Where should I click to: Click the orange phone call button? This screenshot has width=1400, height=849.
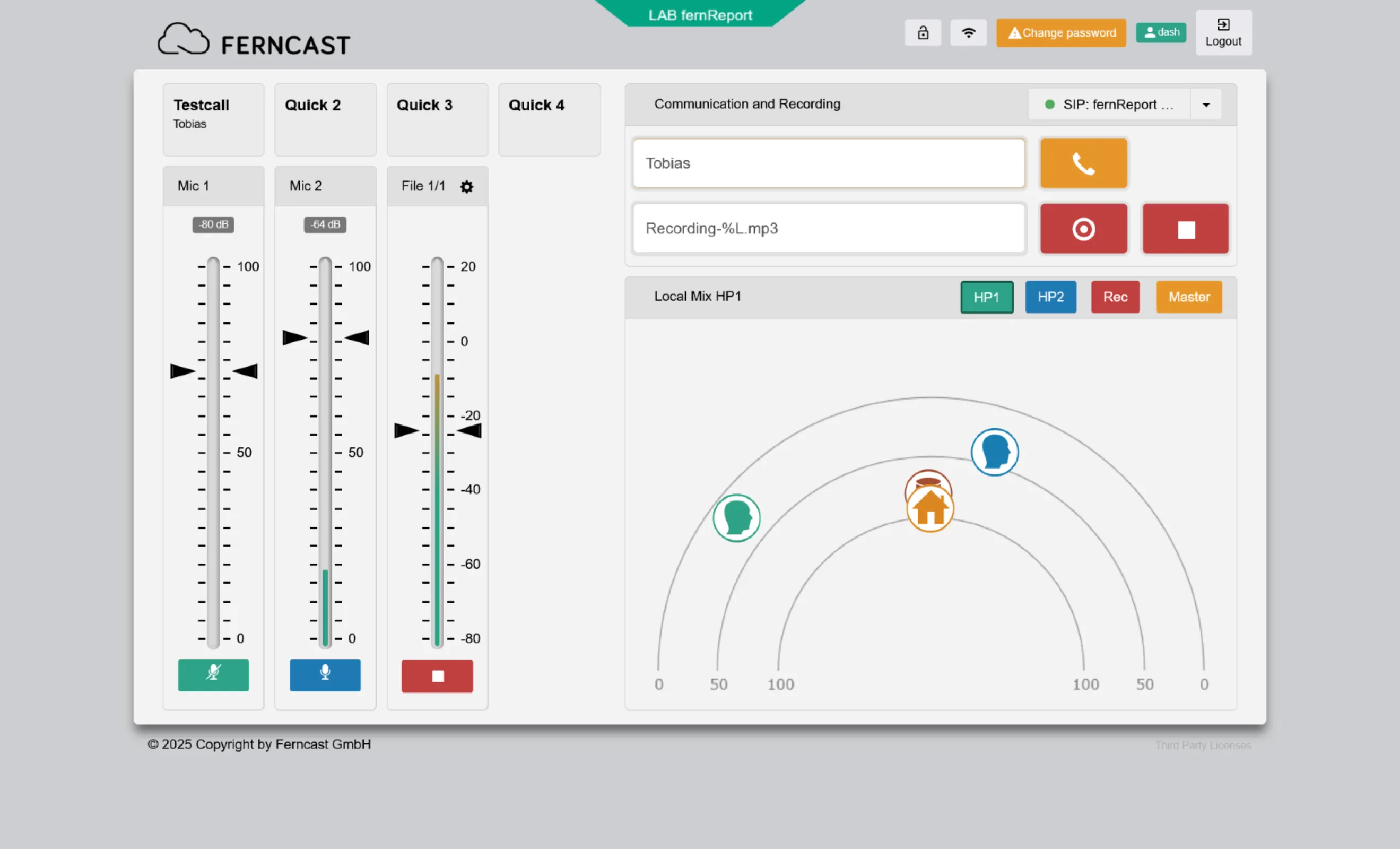coord(1083,163)
